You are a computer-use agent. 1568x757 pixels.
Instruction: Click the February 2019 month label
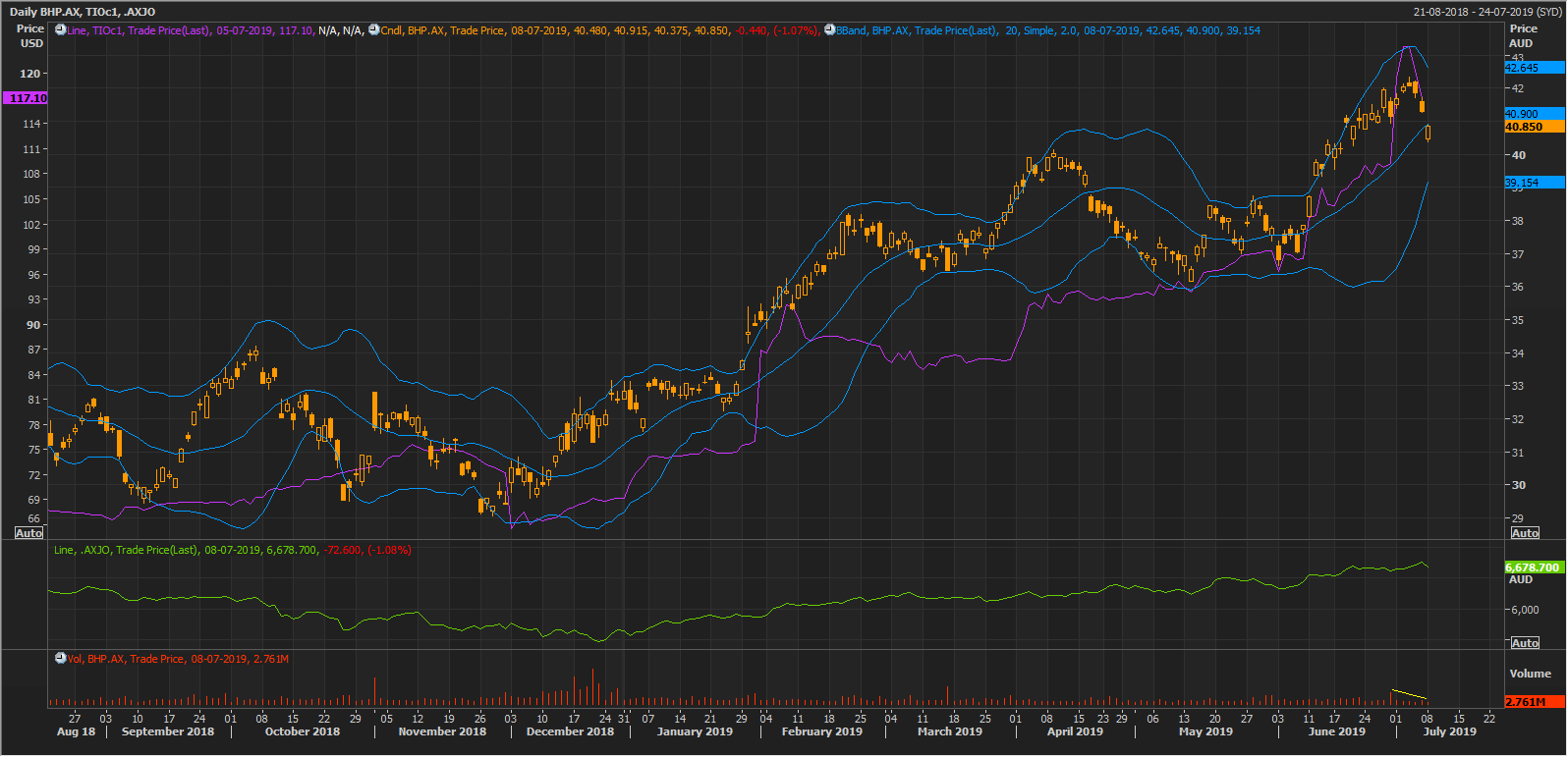822,731
